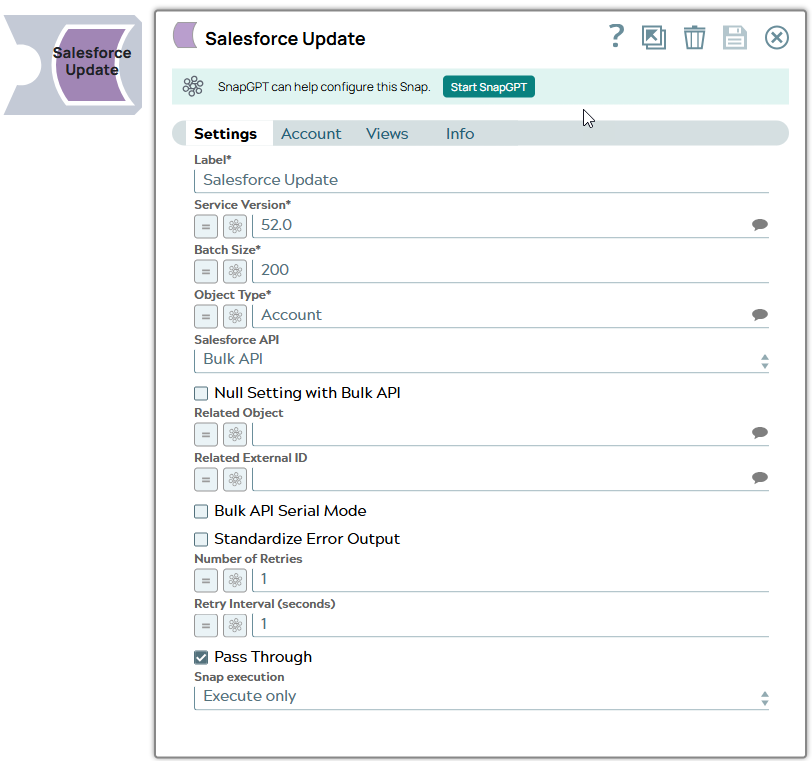Toggle expression button for Object Type

tap(206, 316)
